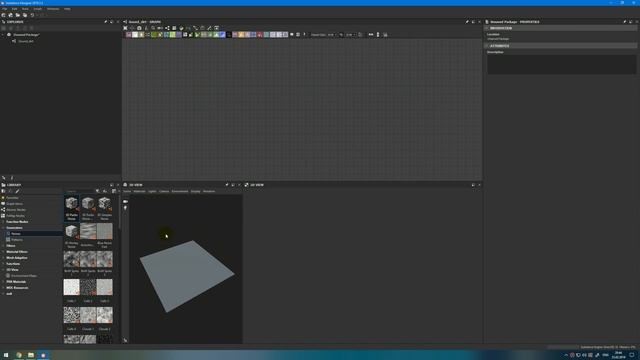The width and height of the screenshot is (640, 360).
Task: Select Favorites in the Library tree
Action: point(12,198)
